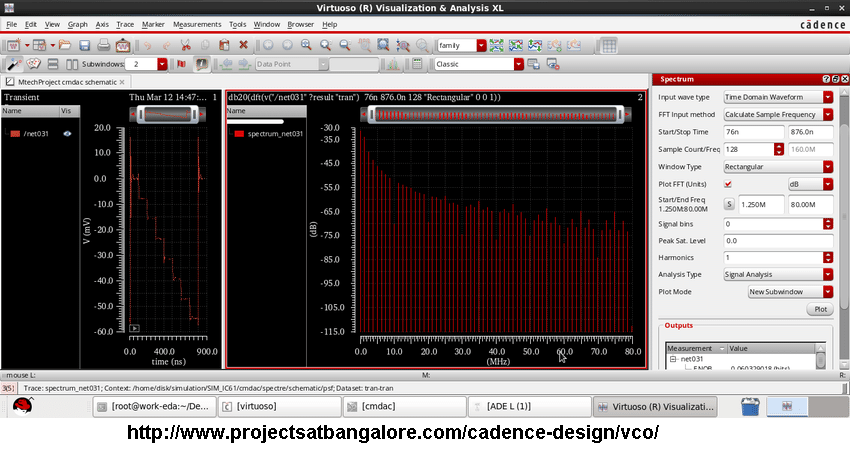
Task: Click the clipboard paste icon
Action: point(224,45)
